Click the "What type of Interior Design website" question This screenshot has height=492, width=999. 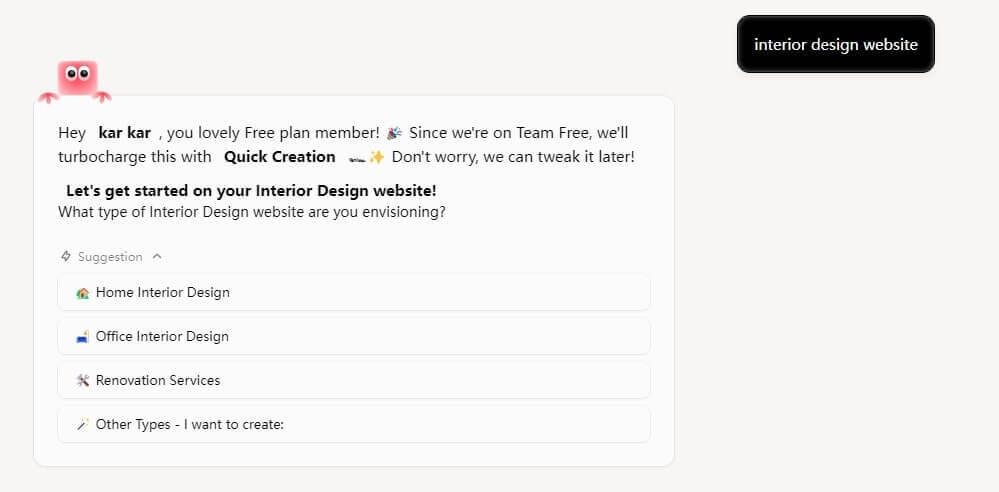coord(252,212)
